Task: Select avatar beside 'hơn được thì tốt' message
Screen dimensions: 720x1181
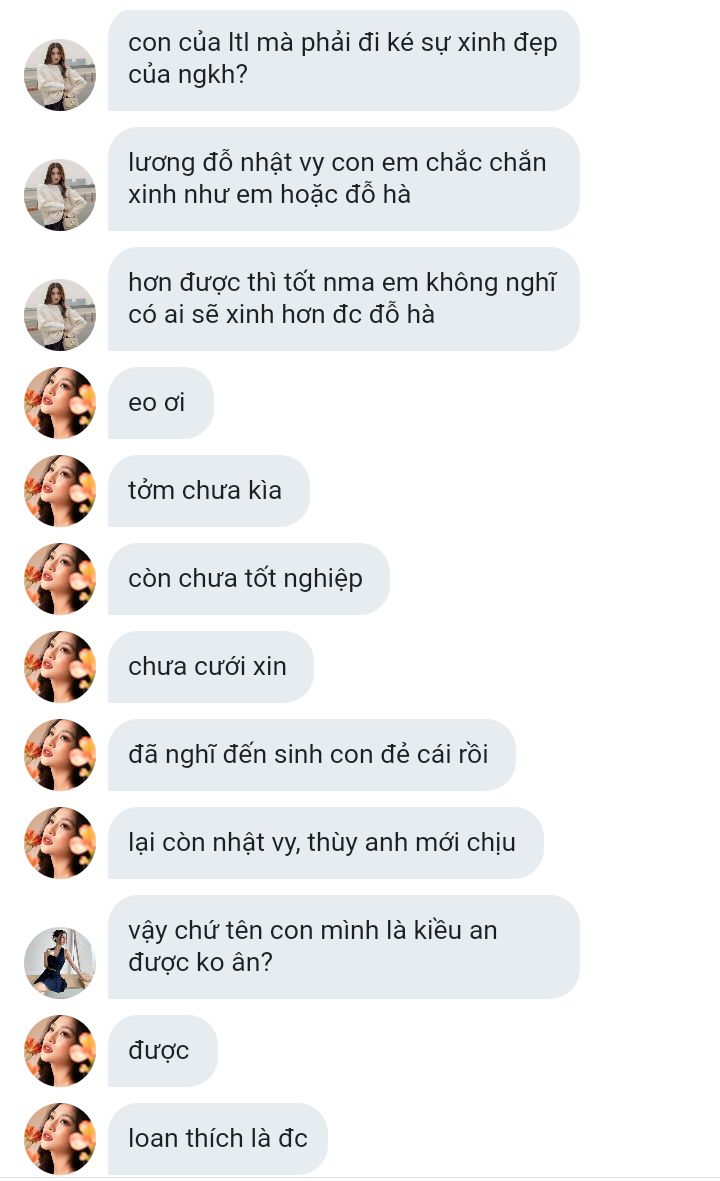Action: pos(60,314)
